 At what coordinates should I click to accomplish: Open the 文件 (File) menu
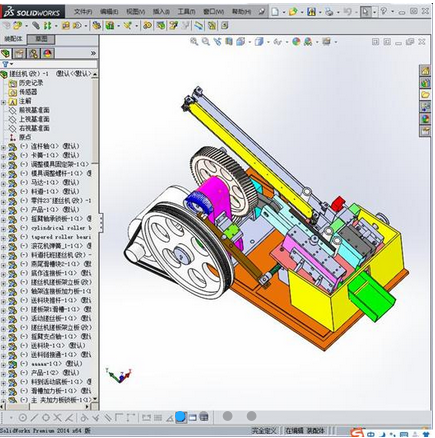pos(83,12)
